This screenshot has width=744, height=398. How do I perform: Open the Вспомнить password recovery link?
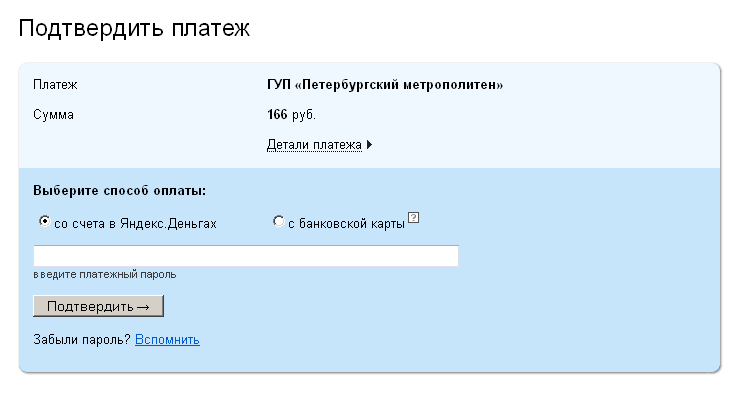(x=167, y=340)
